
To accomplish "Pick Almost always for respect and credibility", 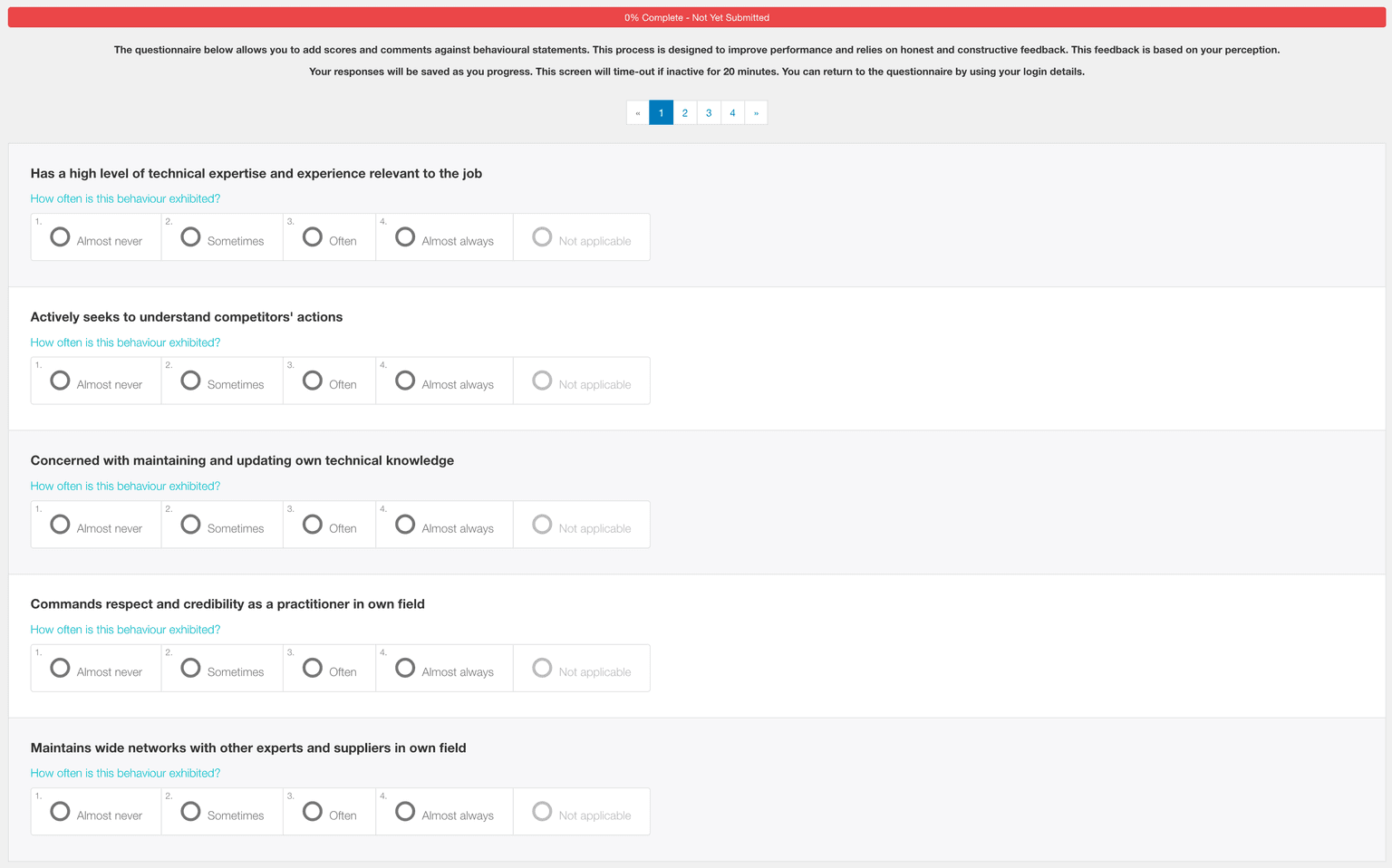I will pyautogui.click(x=405, y=668).
